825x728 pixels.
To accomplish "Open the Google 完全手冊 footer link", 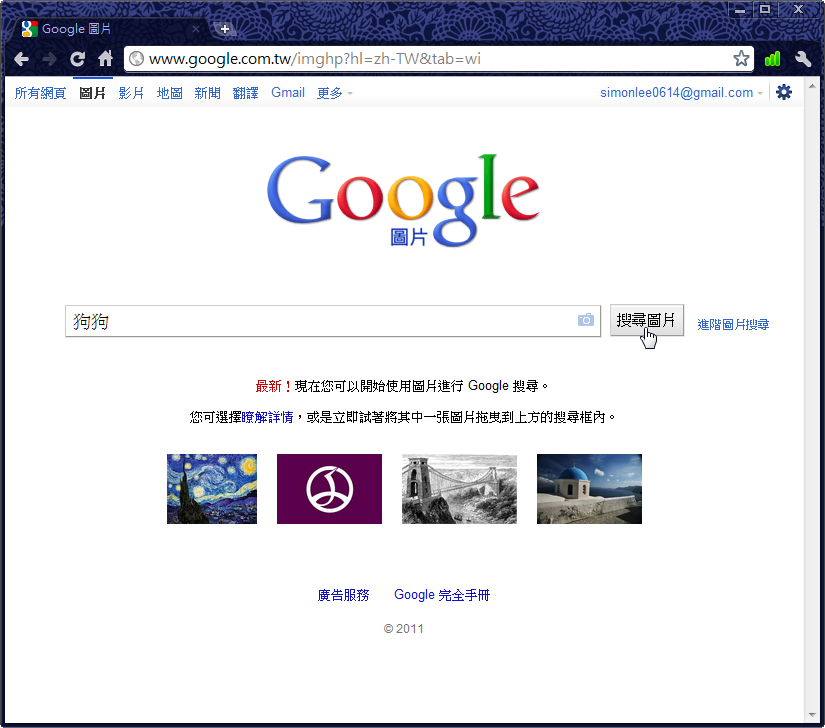I will (x=442, y=595).
